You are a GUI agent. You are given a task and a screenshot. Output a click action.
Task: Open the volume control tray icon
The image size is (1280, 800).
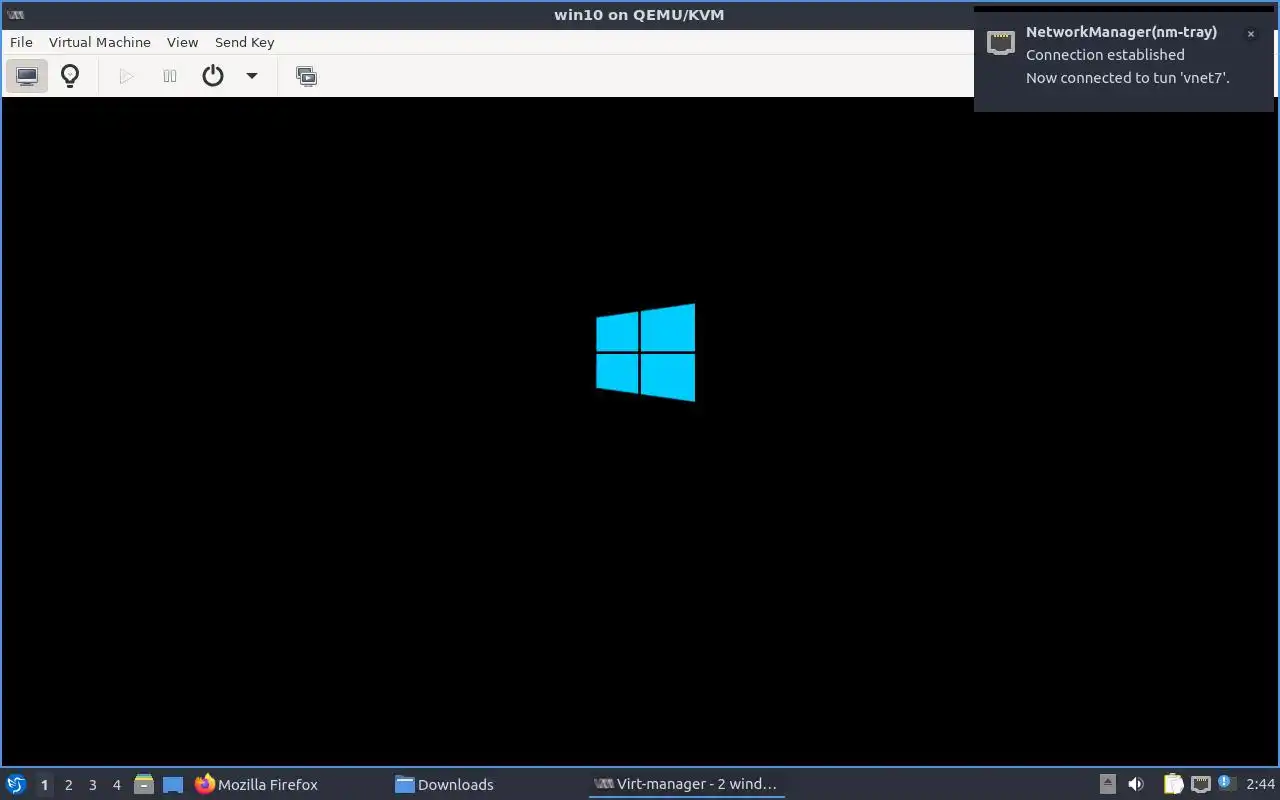click(x=1136, y=784)
